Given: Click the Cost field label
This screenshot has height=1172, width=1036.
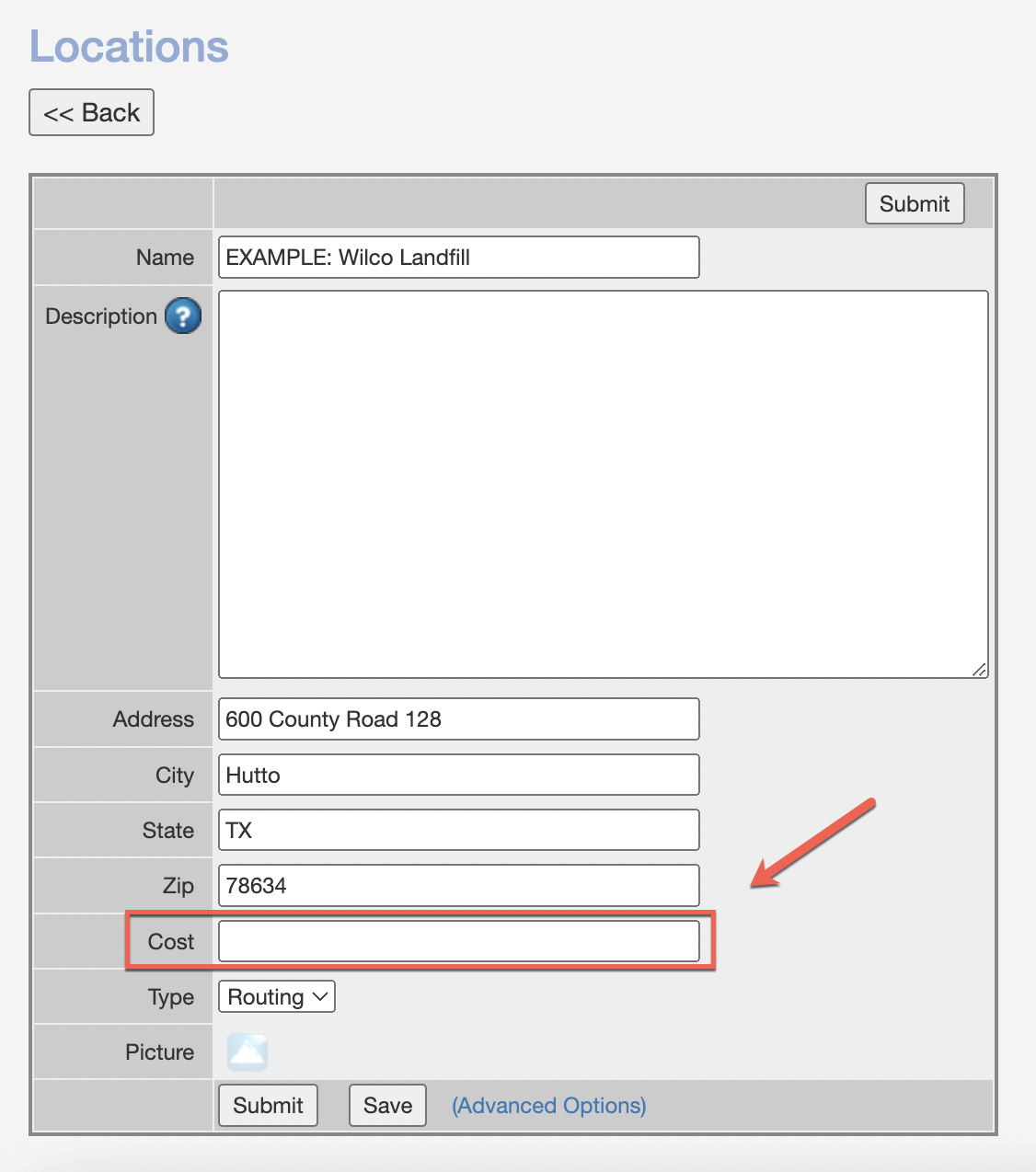Looking at the screenshot, I should pos(171,942).
